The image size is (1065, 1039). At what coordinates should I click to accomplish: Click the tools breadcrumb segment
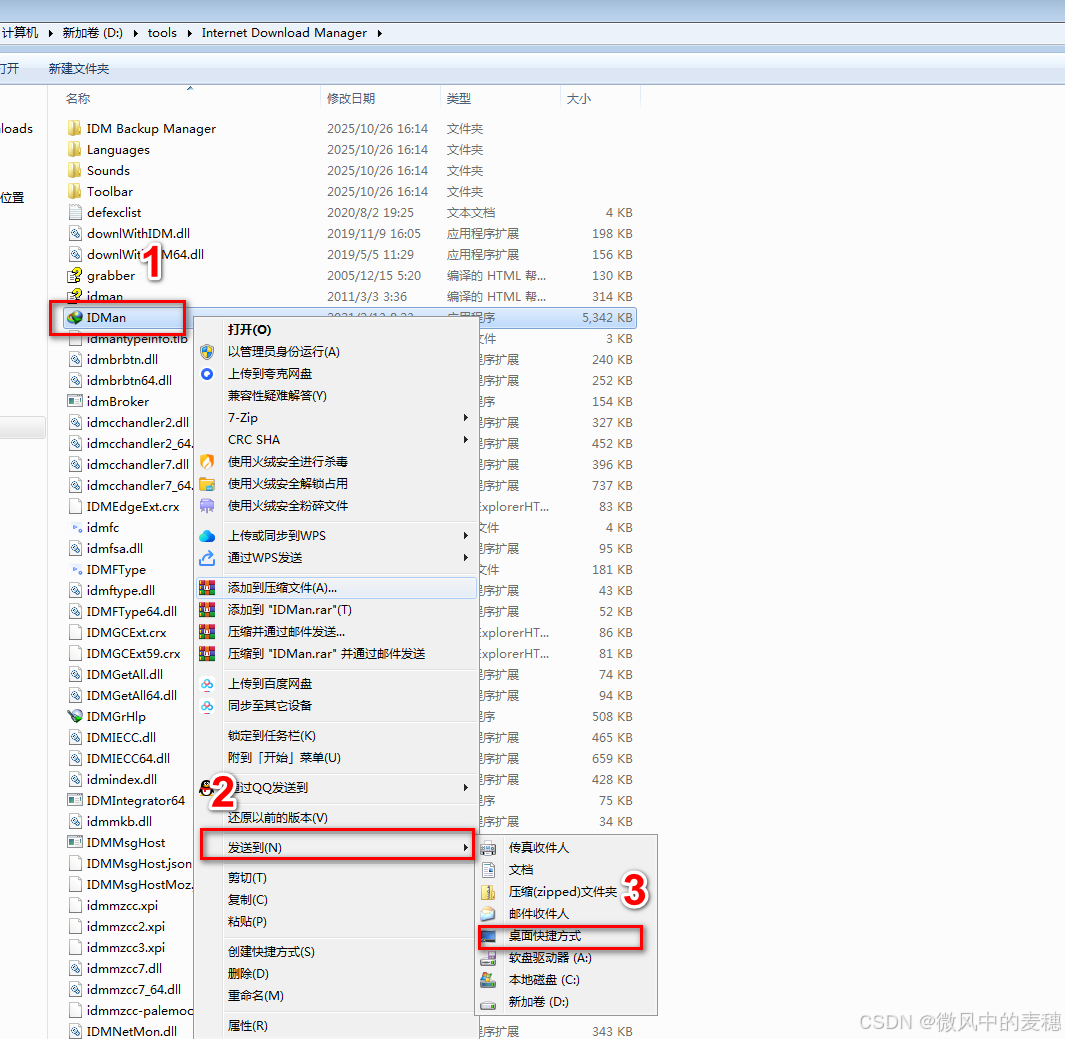[x=162, y=33]
